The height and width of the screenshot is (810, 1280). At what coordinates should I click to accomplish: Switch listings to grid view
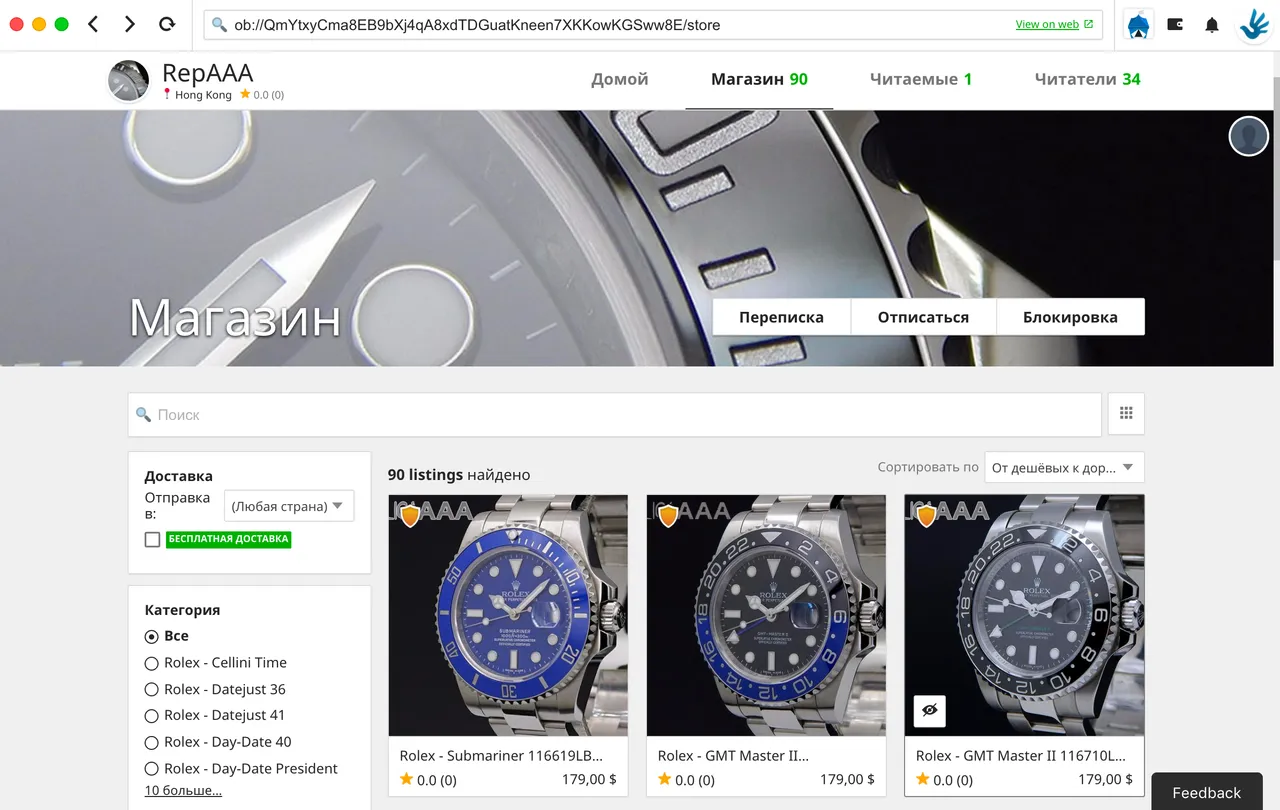(1126, 413)
